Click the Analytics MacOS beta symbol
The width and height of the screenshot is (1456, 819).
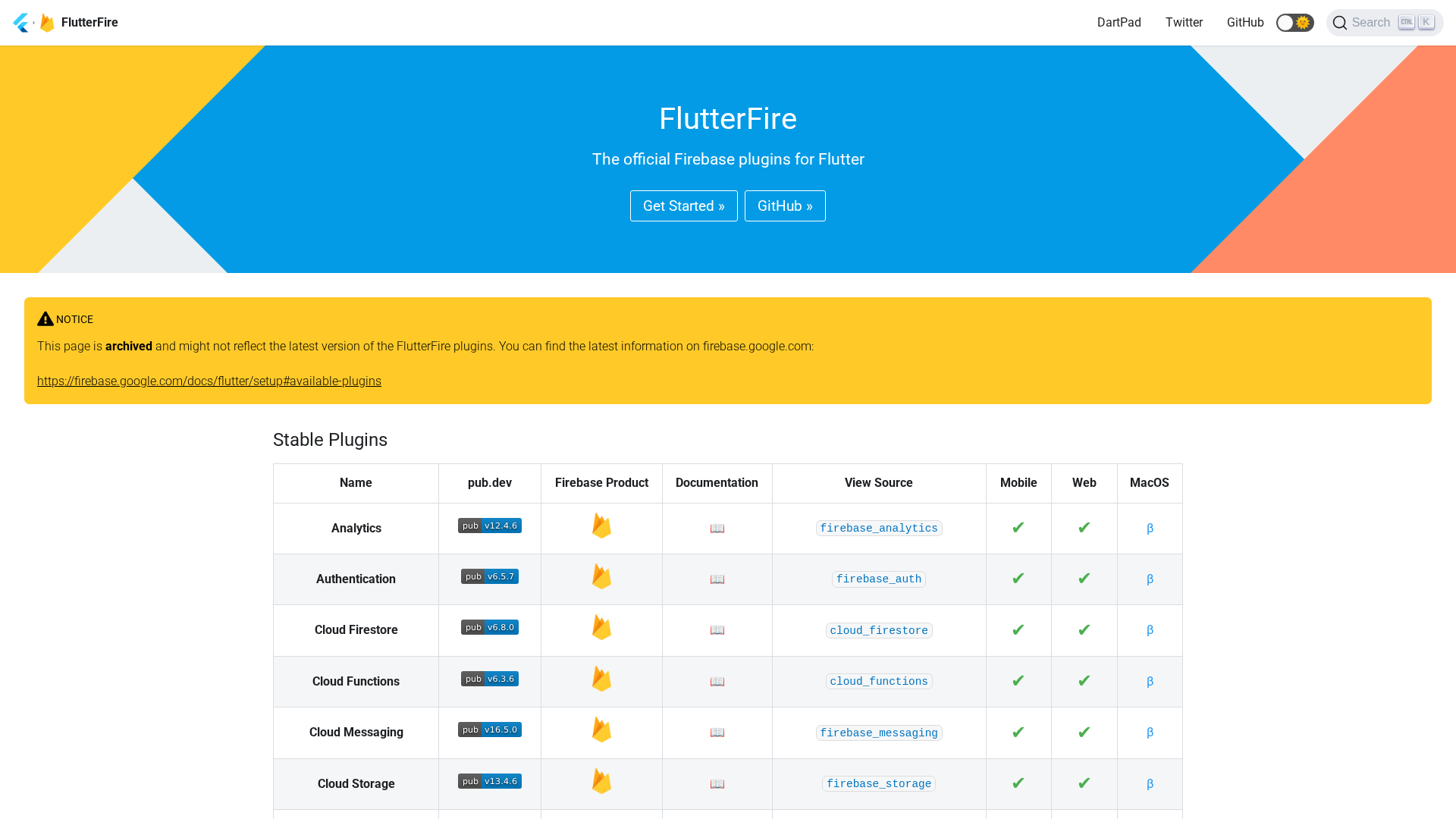click(1150, 529)
